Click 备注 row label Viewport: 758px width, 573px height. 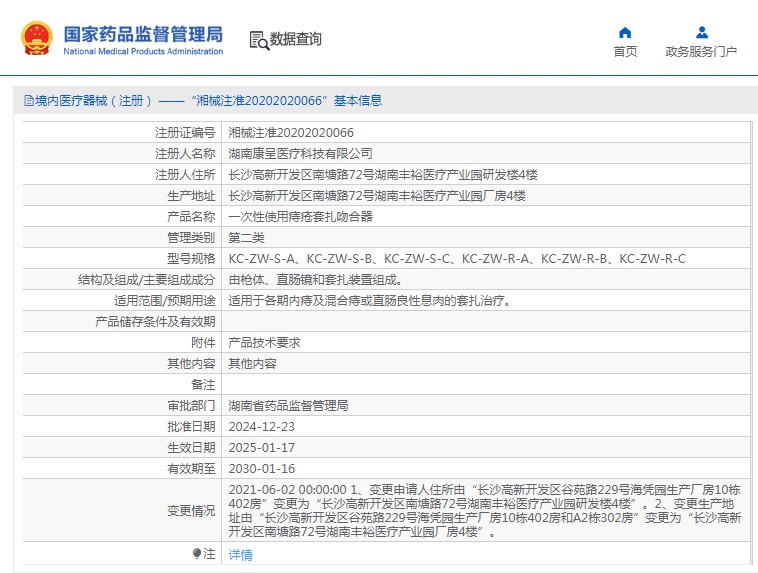pyautogui.click(x=203, y=385)
